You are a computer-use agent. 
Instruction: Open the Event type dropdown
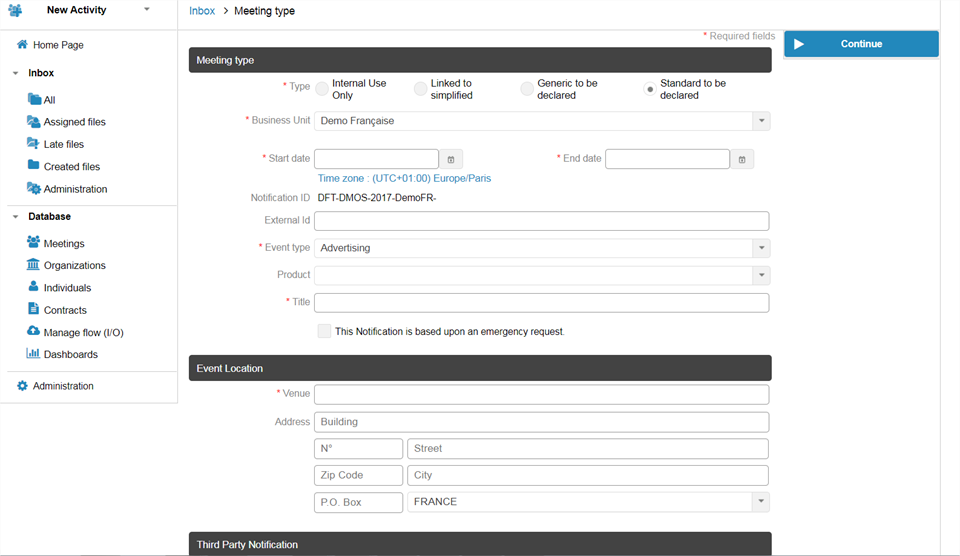click(x=761, y=248)
